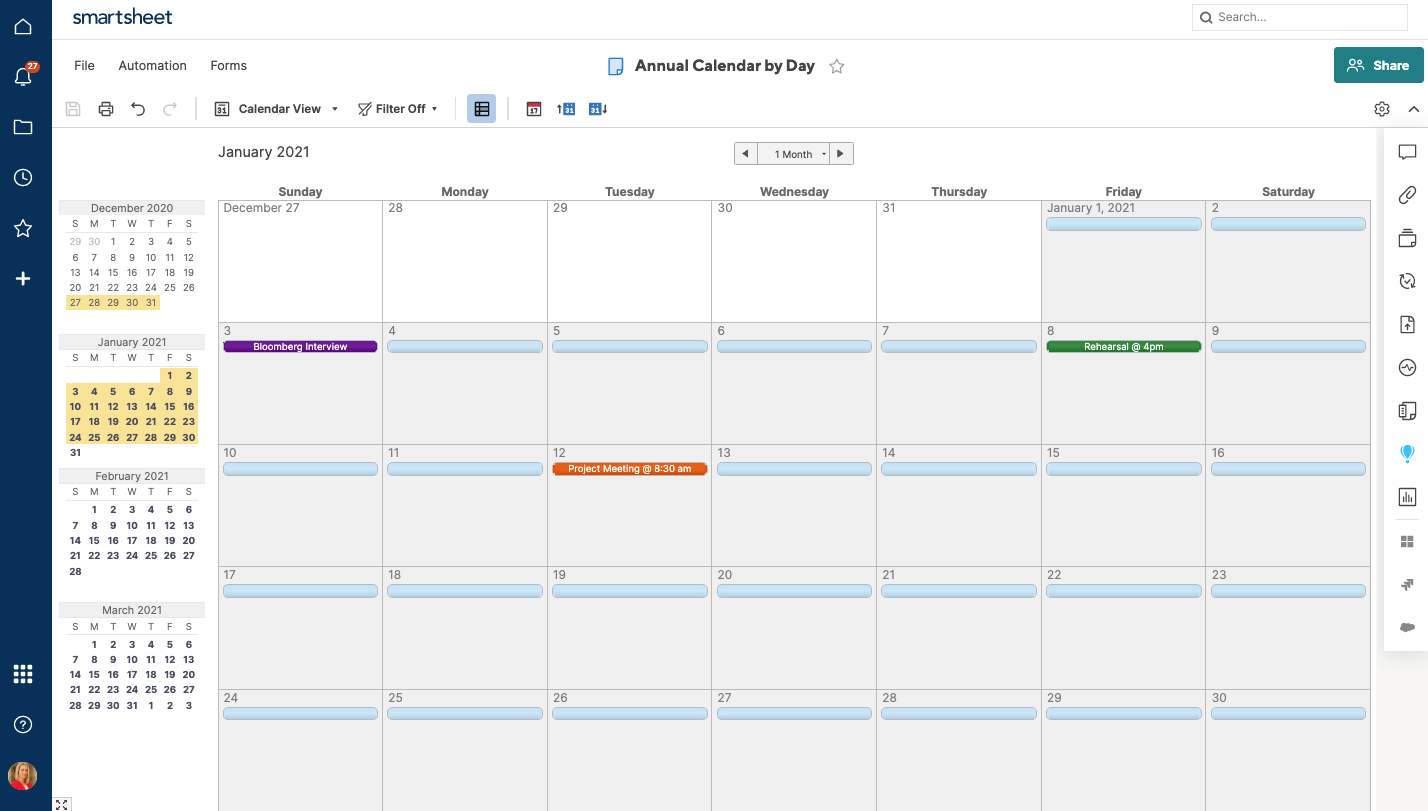This screenshot has width=1428, height=811.
Task: Open the Bloomberg Interview event
Action: click(300, 347)
